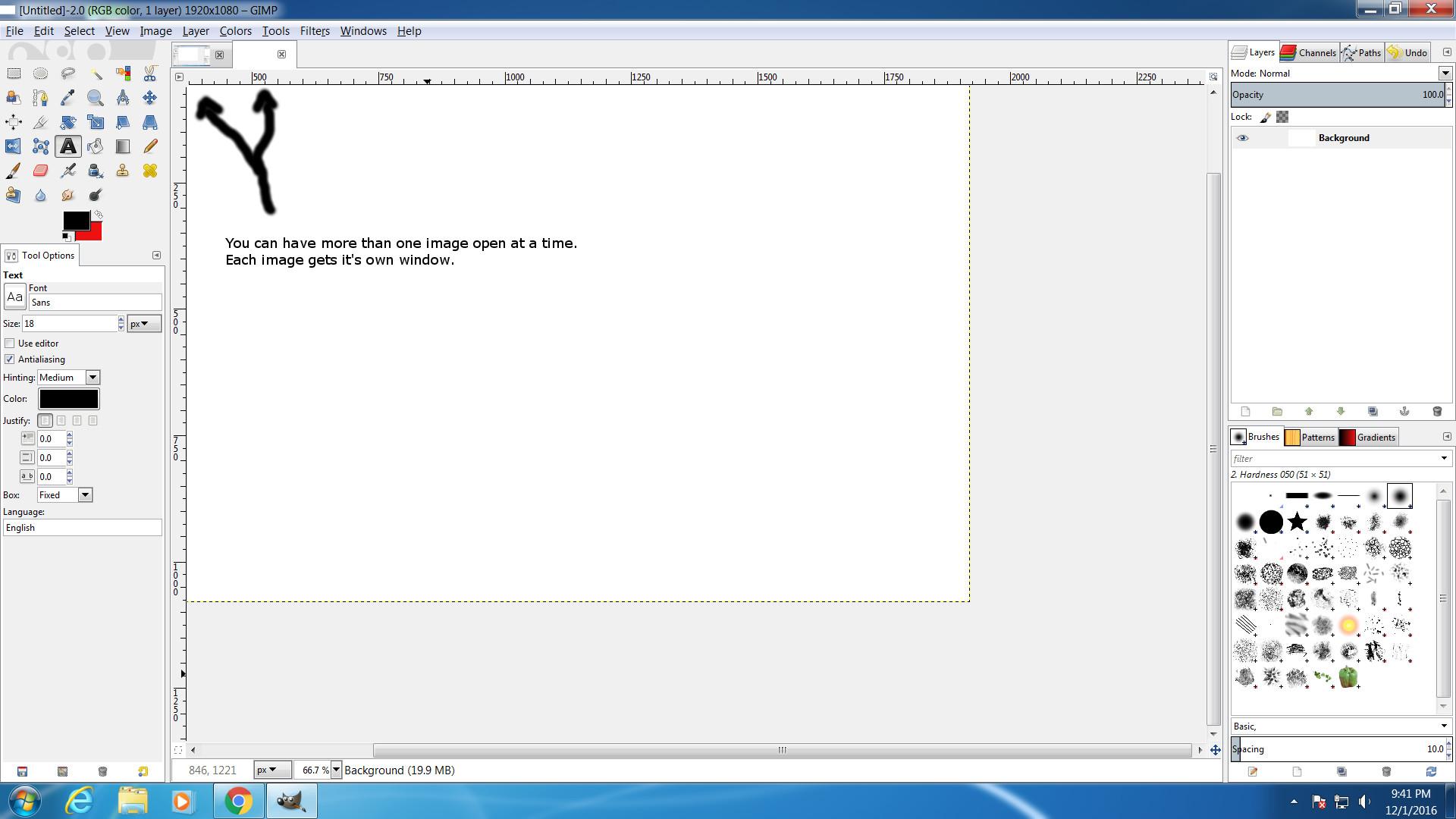Image resolution: width=1456 pixels, height=819 pixels.
Task: Choose the Eraser tool
Action: 41,171
